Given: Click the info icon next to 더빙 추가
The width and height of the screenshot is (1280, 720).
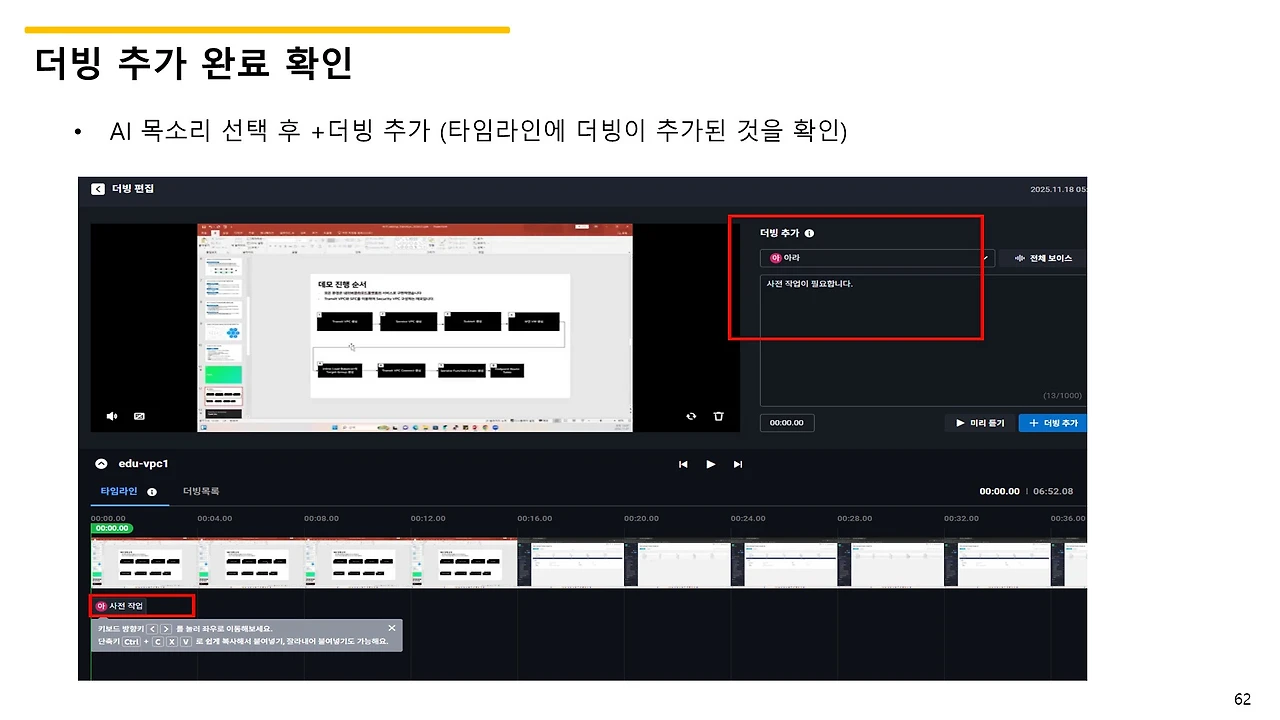Looking at the screenshot, I should [x=809, y=233].
